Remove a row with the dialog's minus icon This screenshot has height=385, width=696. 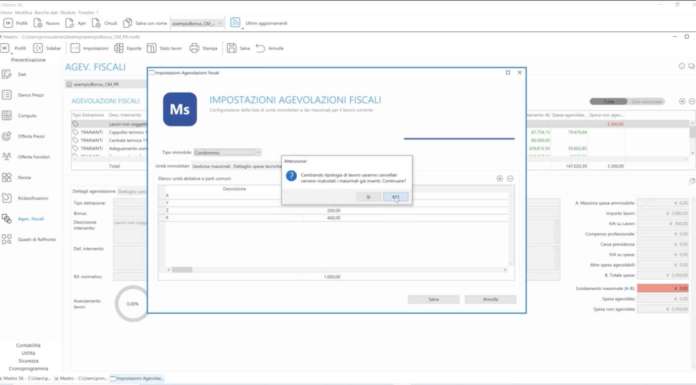click(510, 179)
